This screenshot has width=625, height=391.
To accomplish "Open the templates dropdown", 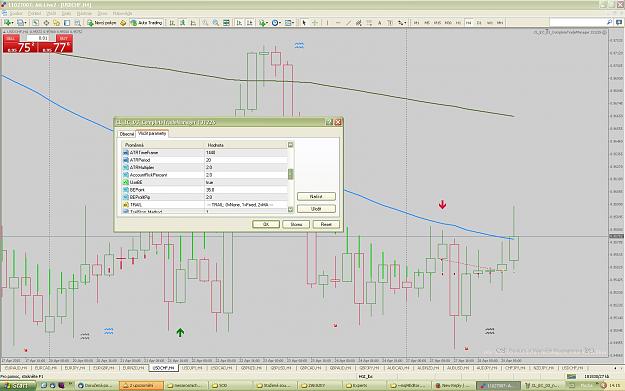I will pos(289,23).
